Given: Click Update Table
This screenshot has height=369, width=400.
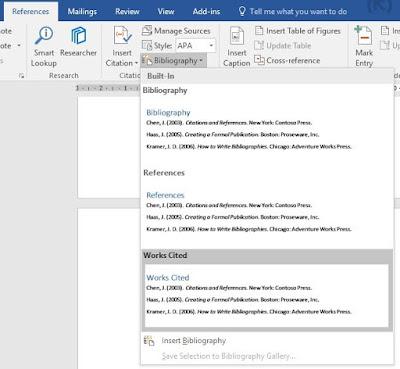Looking at the screenshot, I should tap(283, 45).
